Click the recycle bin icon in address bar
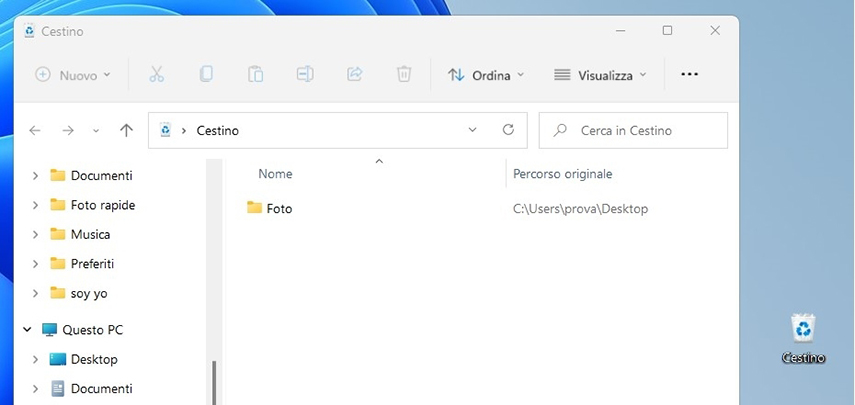The height and width of the screenshot is (405, 855). coord(165,130)
